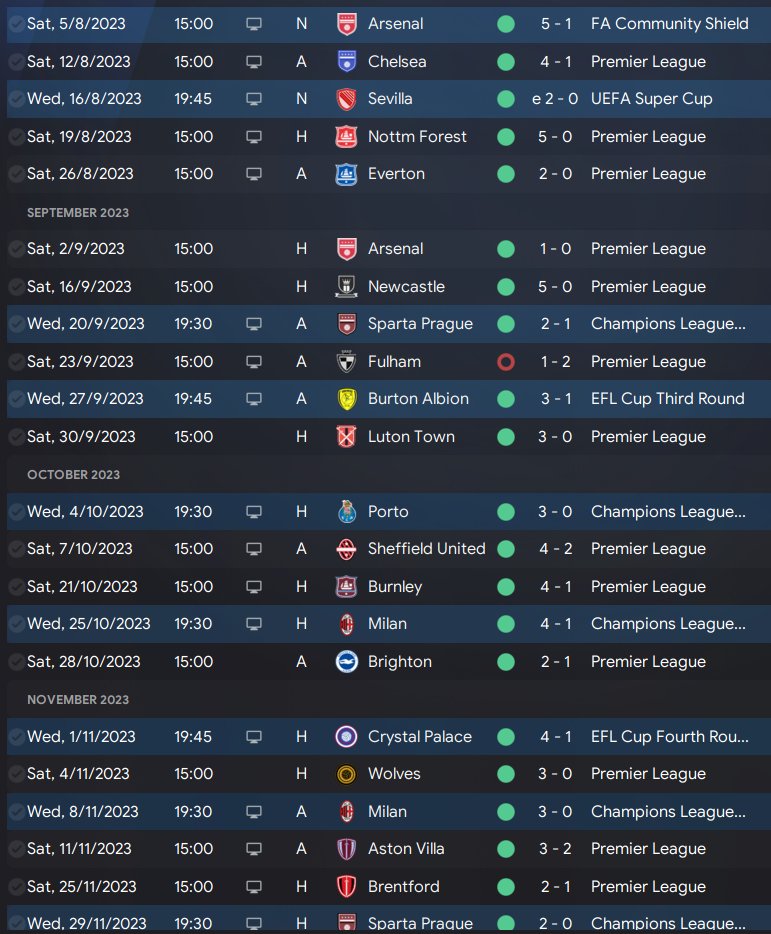Click the Crystal Palace club crest

click(x=346, y=737)
